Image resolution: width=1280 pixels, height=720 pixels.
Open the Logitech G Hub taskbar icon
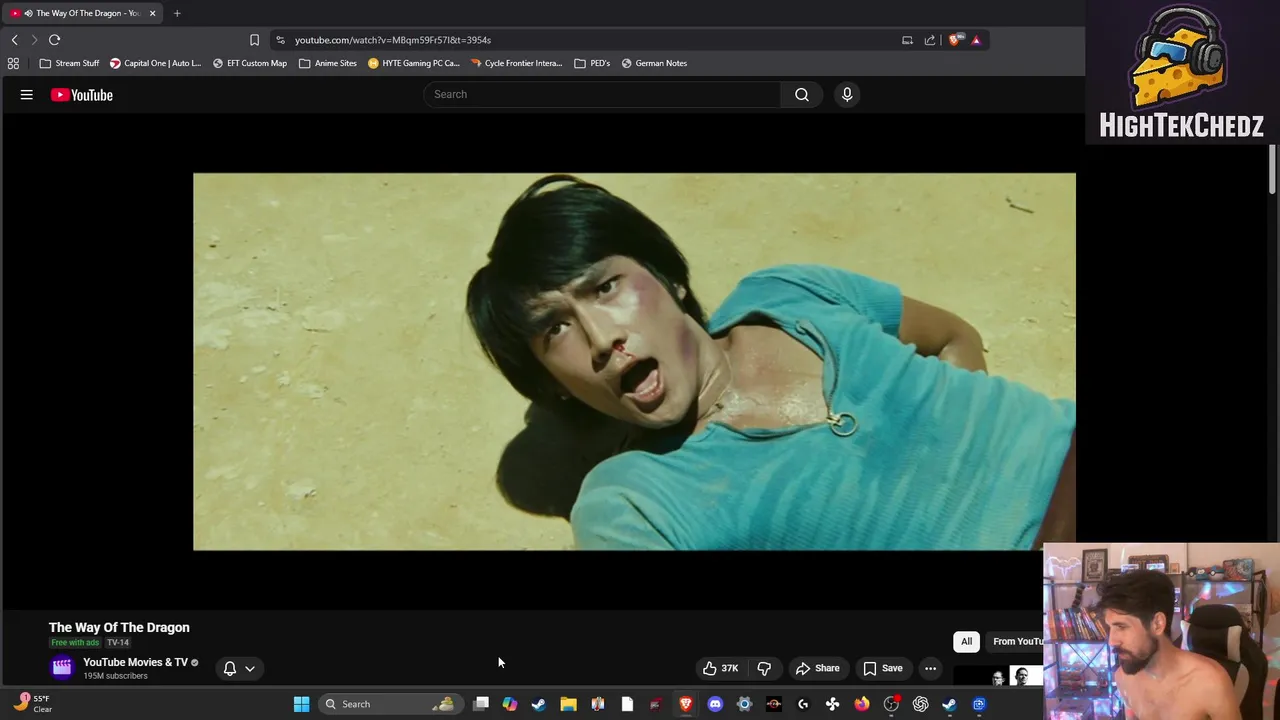click(x=803, y=704)
